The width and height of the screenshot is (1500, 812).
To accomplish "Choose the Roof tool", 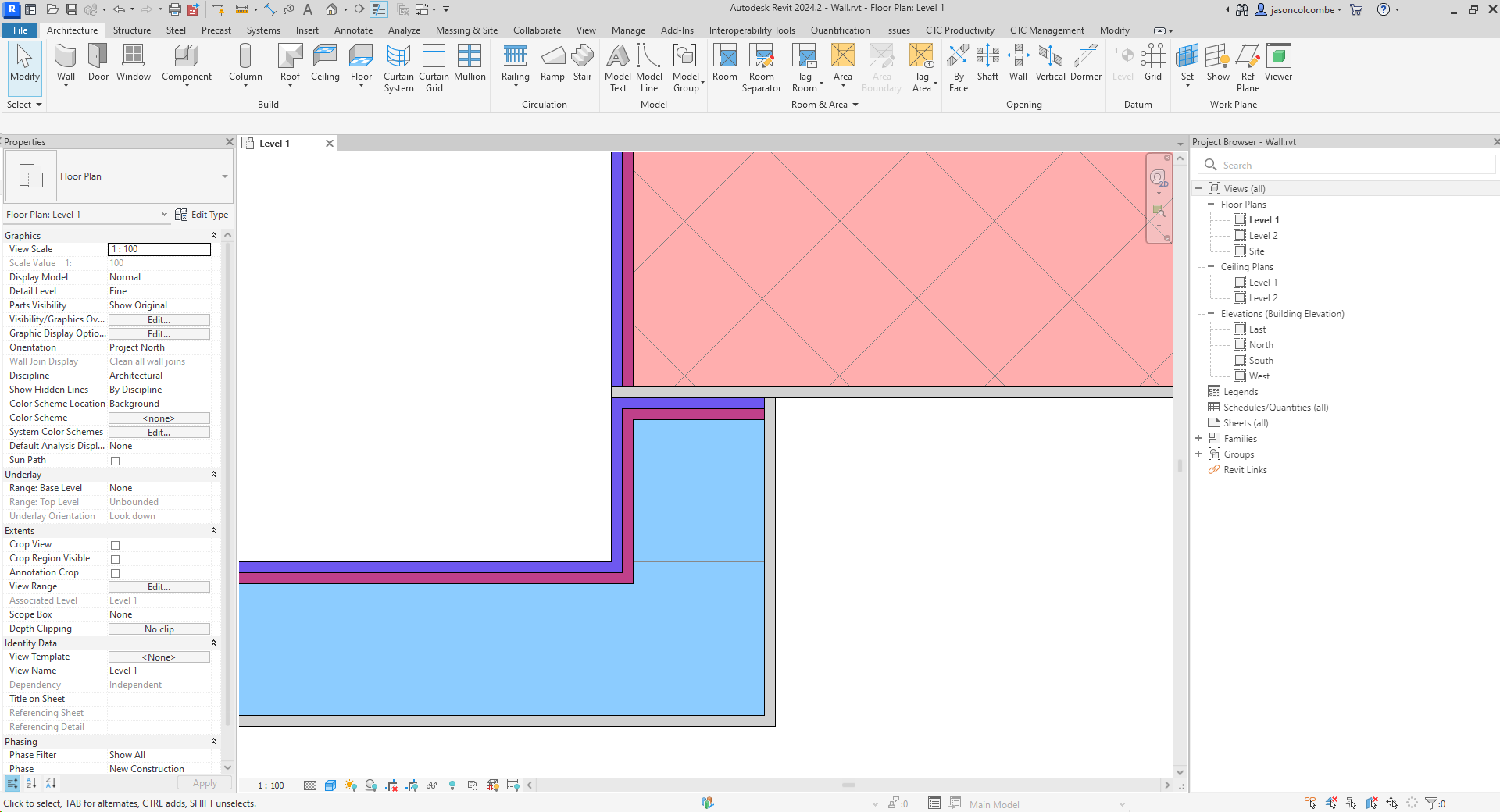I will coord(290,64).
